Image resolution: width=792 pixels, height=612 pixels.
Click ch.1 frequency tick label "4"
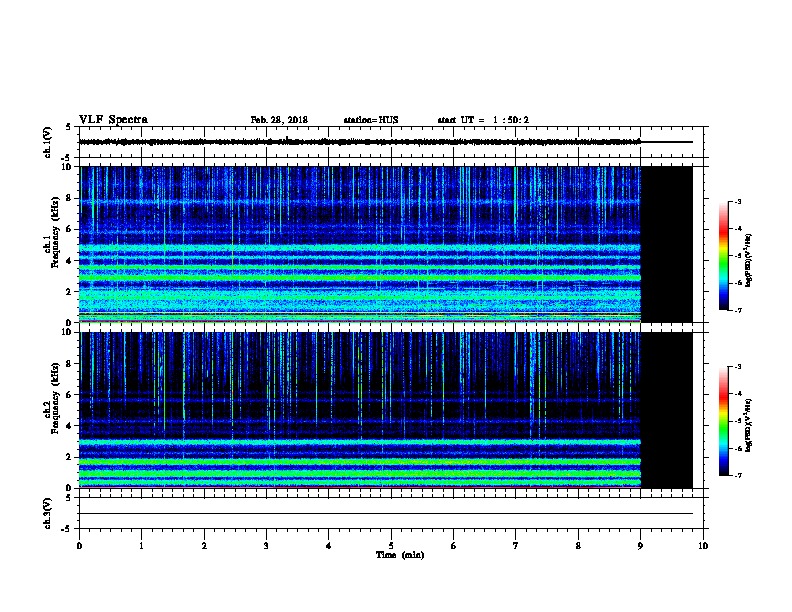coord(71,261)
